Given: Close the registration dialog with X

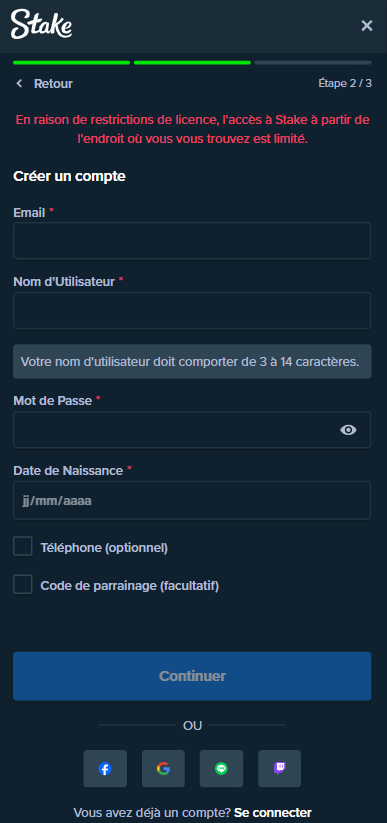Looking at the screenshot, I should [367, 25].
